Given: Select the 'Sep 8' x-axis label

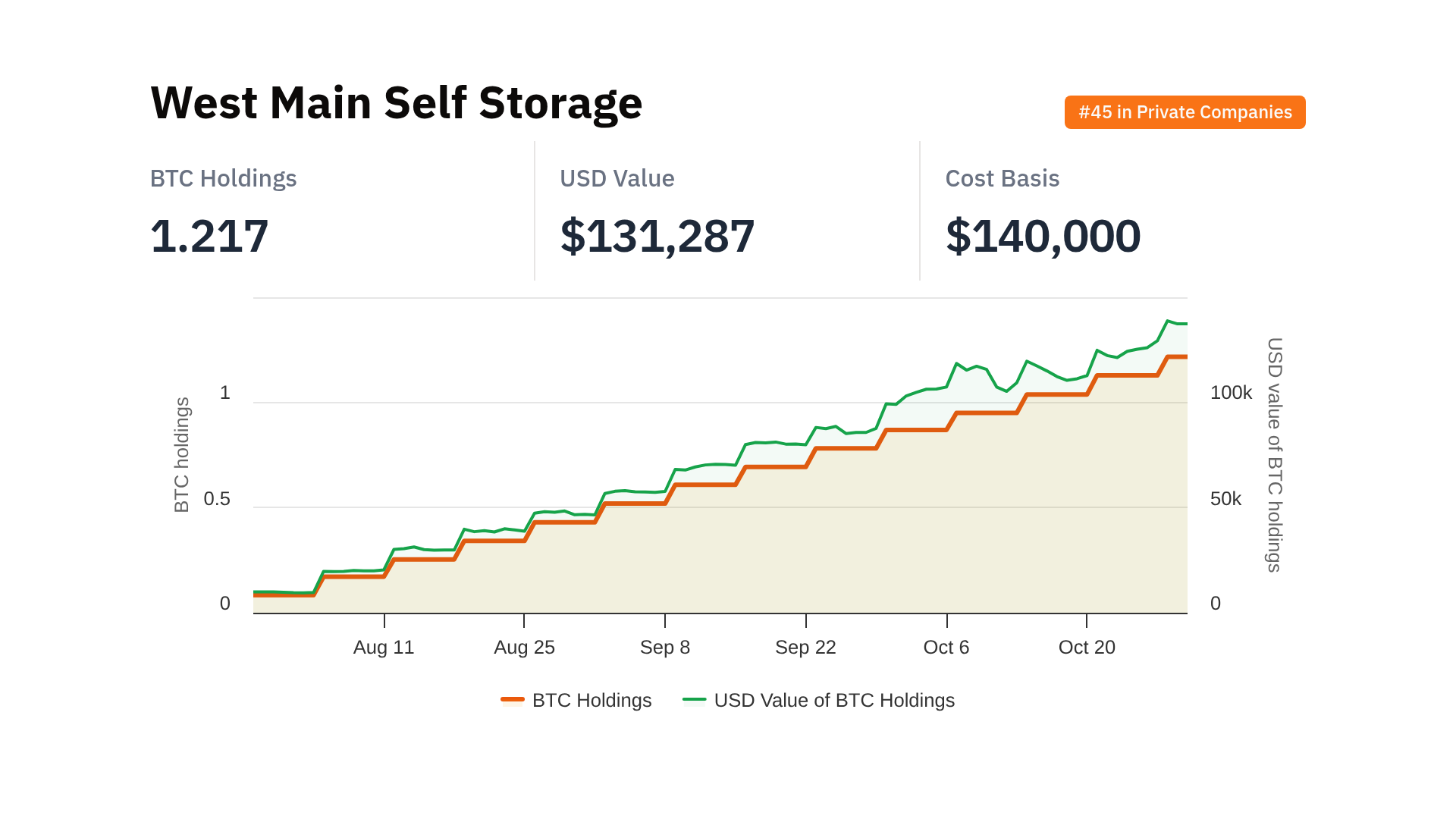Looking at the screenshot, I should pyautogui.click(x=664, y=647).
